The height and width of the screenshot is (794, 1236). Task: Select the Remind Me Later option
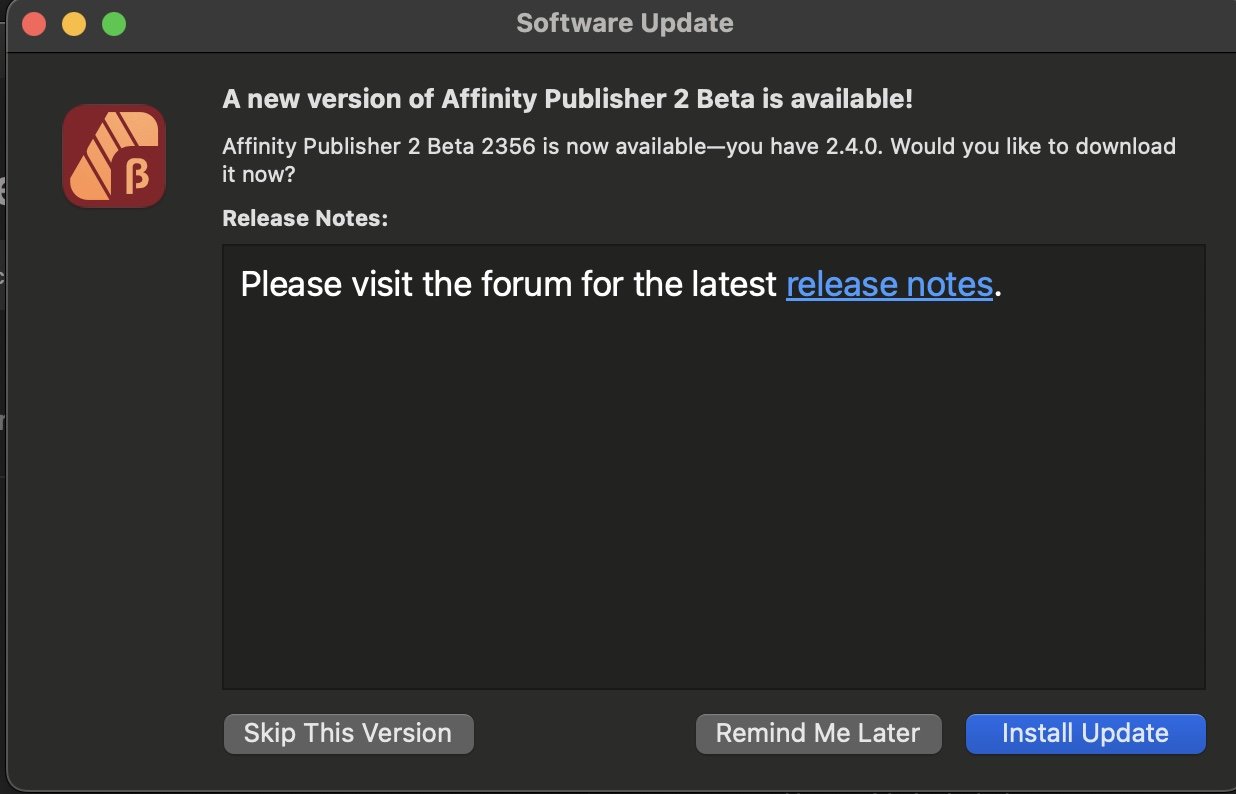click(818, 733)
